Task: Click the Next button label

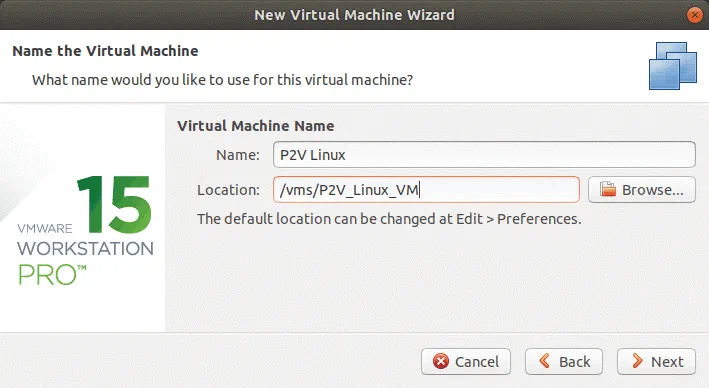Action: click(667, 362)
